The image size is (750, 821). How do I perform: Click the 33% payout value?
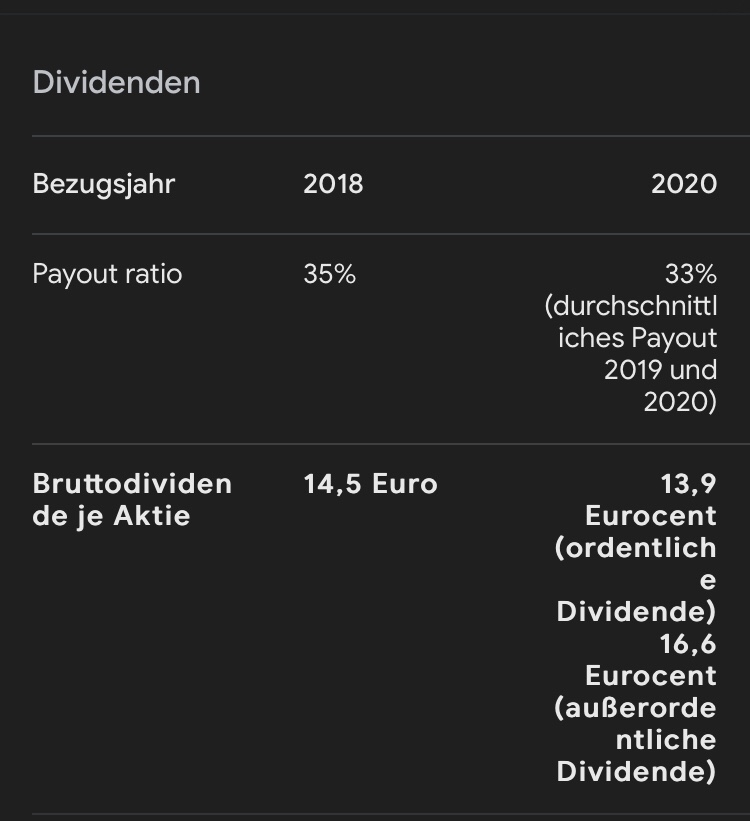(x=691, y=274)
